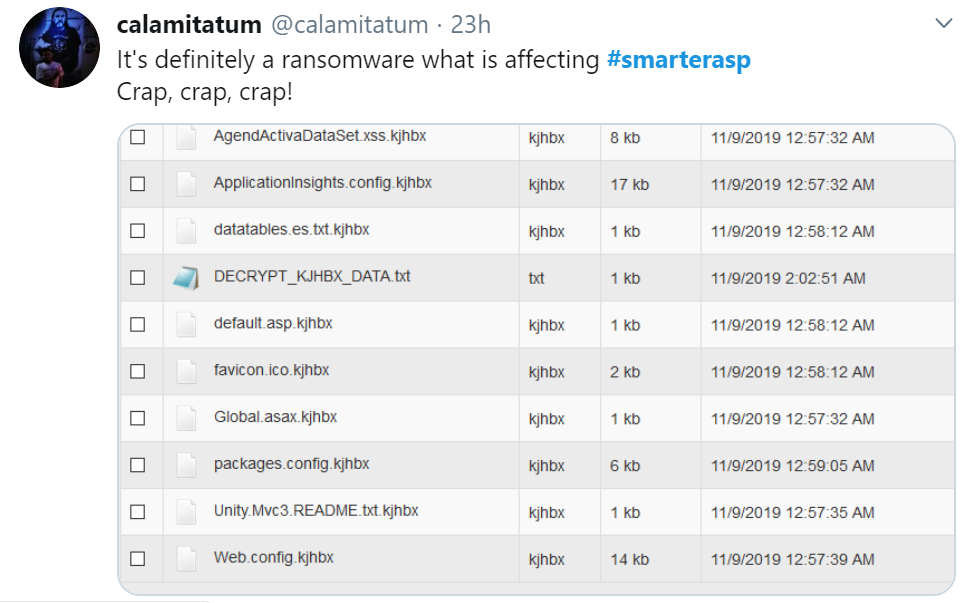
Task: Expand the tweet options chevron menu
Action: pyautogui.click(x=943, y=23)
